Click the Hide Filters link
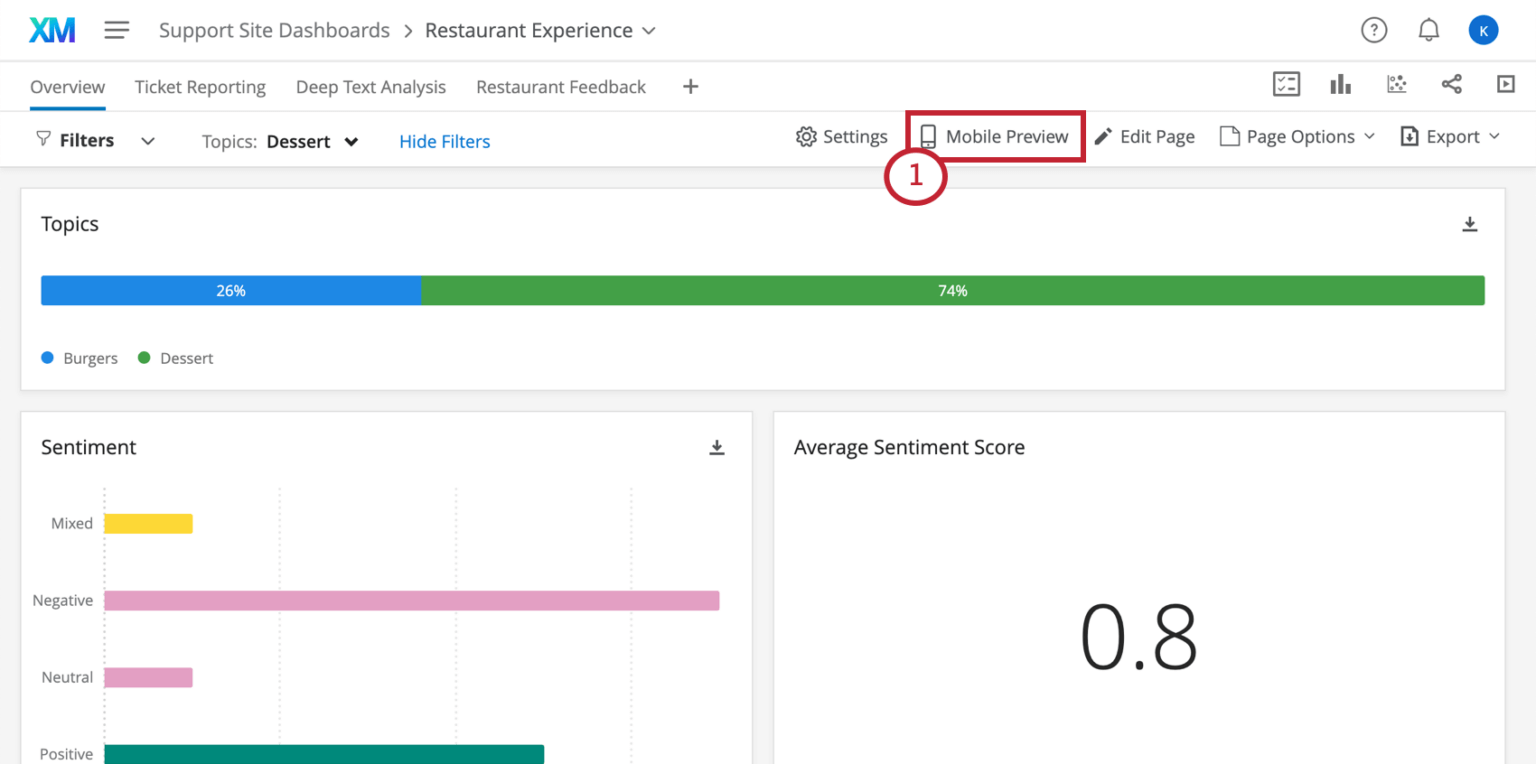 pyautogui.click(x=444, y=141)
